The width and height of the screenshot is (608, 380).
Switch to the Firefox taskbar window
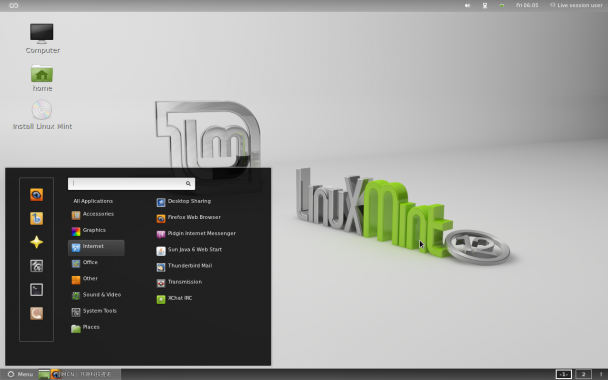(85, 374)
